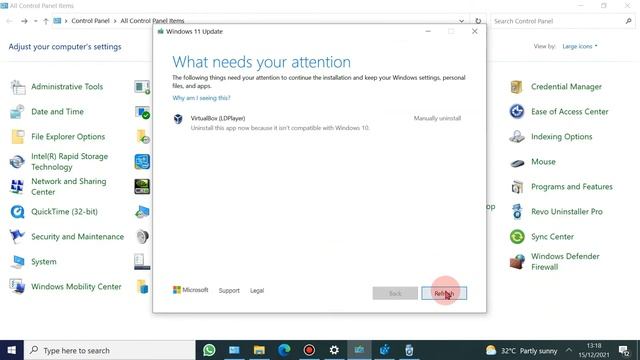Open Administrative Tools icon in Control Panel
The width and height of the screenshot is (640, 360).
(x=18, y=87)
